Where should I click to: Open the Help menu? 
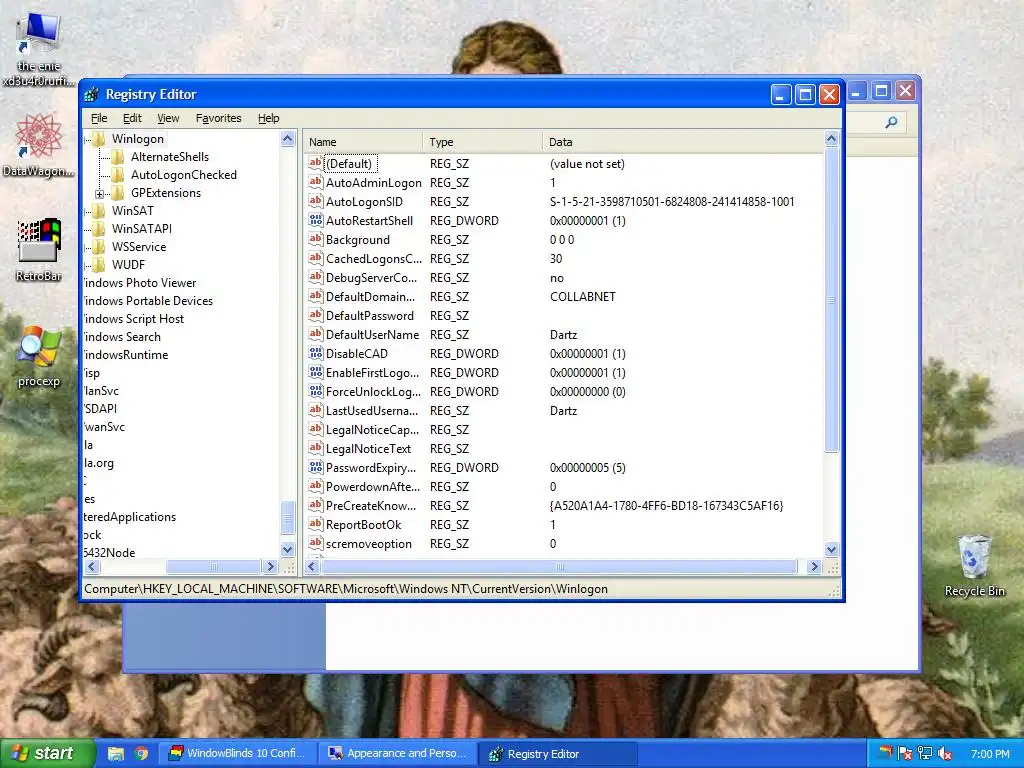click(268, 118)
